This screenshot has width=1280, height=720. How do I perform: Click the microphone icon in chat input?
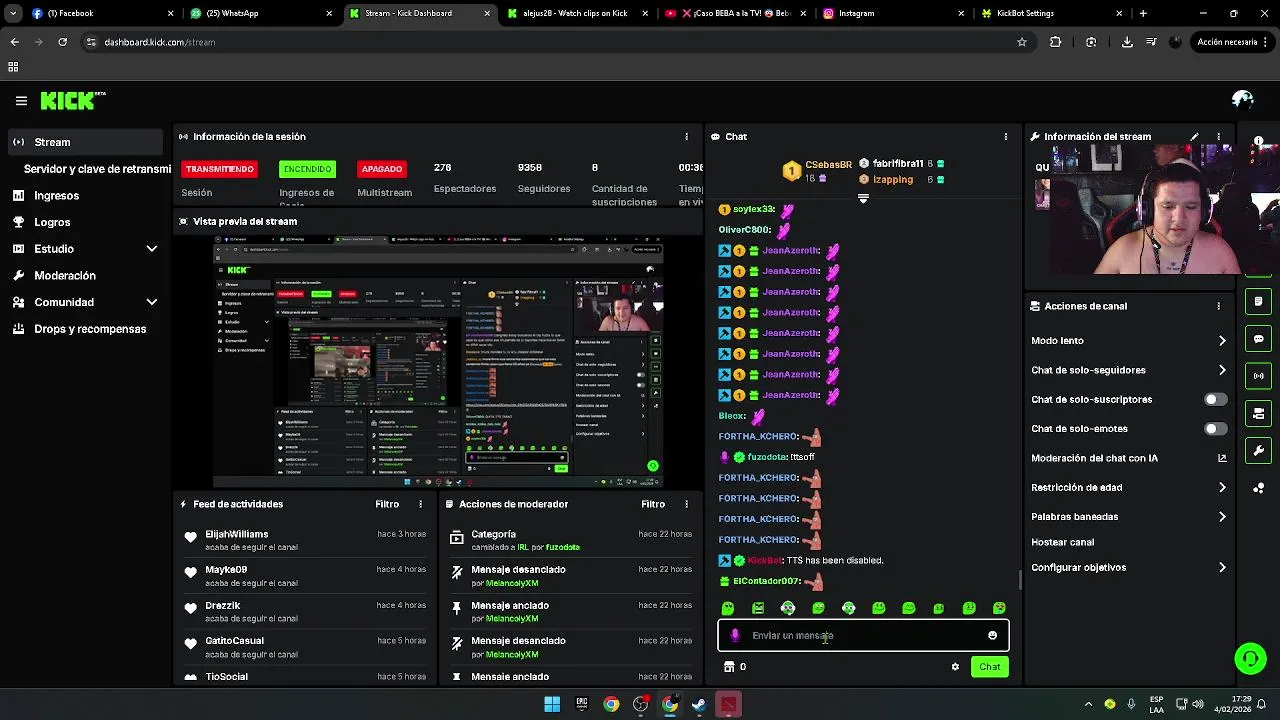(735, 635)
